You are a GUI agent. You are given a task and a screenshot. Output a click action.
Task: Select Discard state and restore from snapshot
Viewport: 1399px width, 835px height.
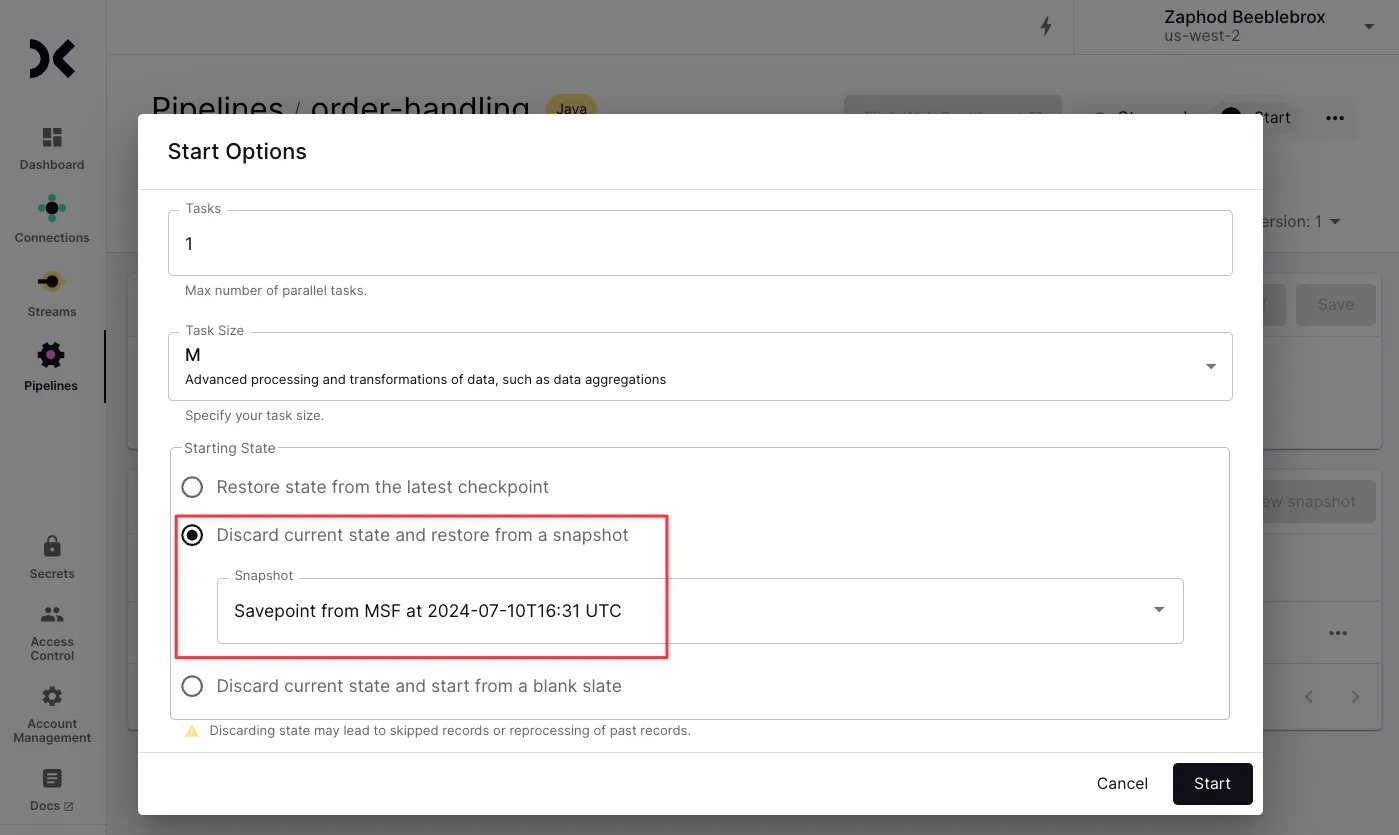[x=192, y=536]
